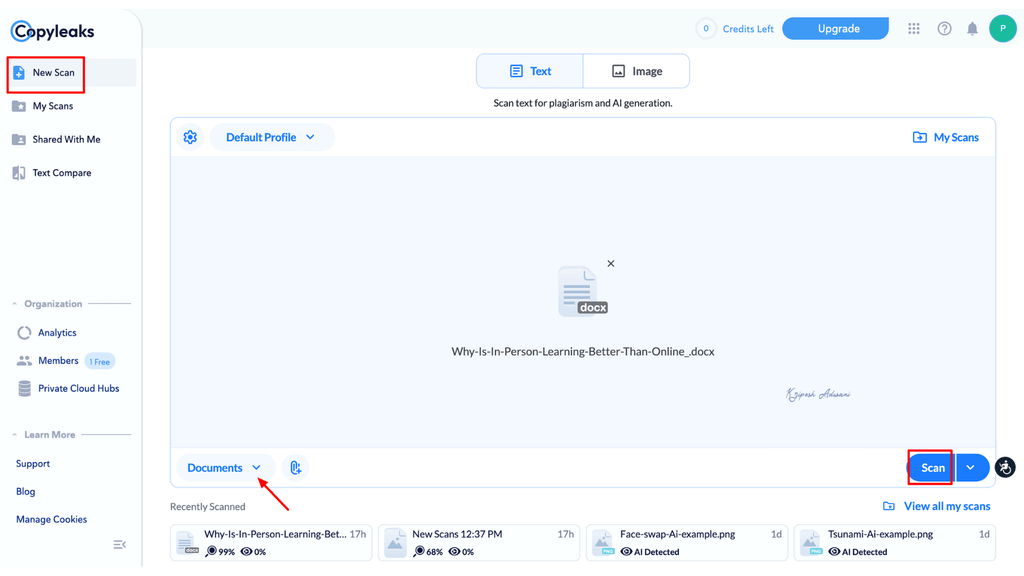
Task: Open Manage Cookies
Action: [52, 519]
